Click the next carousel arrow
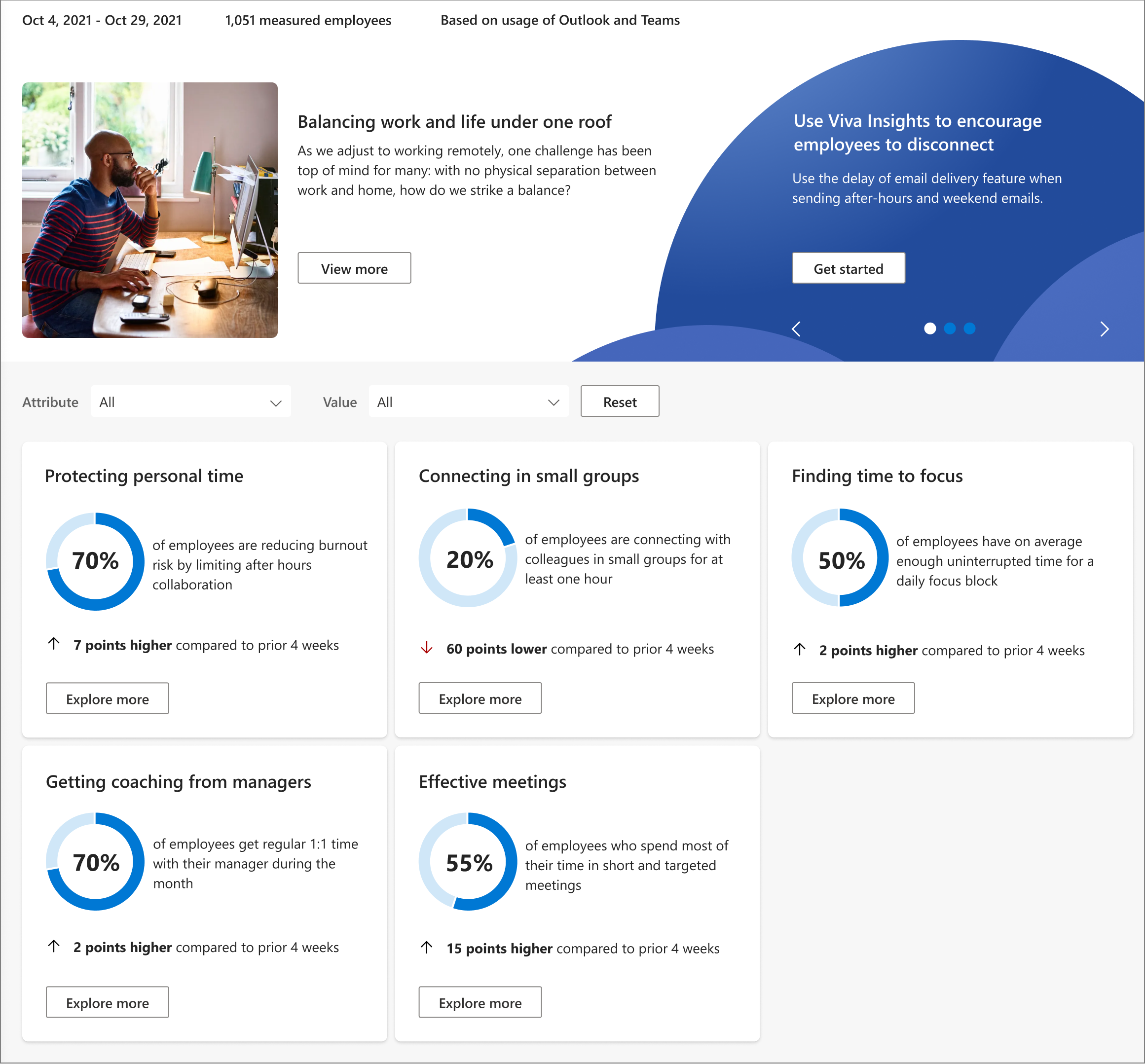The image size is (1145, 1064). tap(1104, 329)
